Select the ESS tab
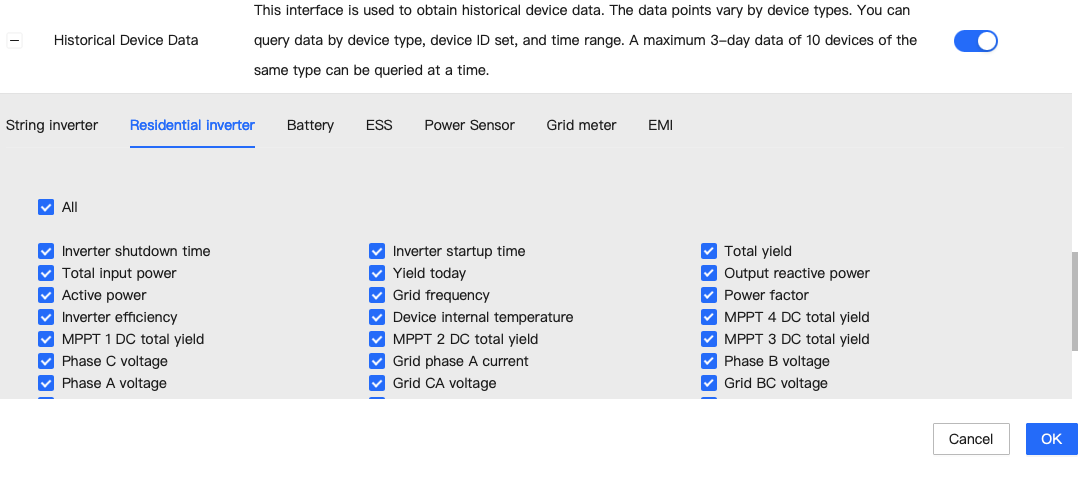This screenshot has height=478, width=1091. click(379, 126)
